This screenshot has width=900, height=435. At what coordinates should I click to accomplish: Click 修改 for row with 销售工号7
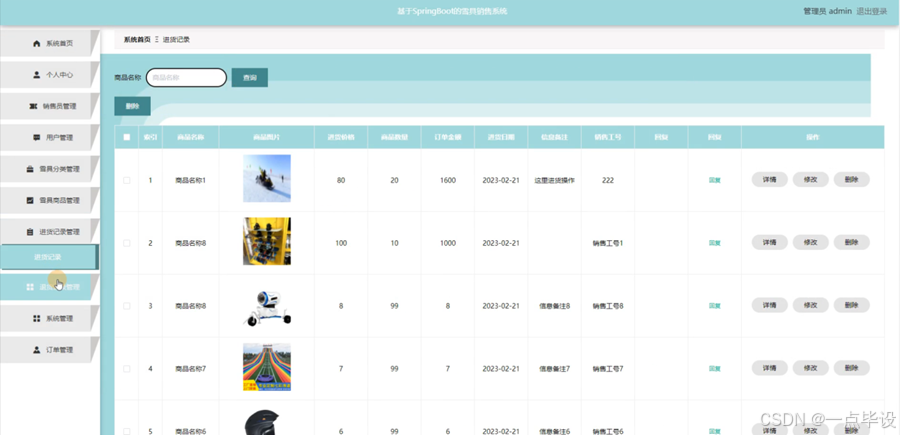tap(810, 368)
